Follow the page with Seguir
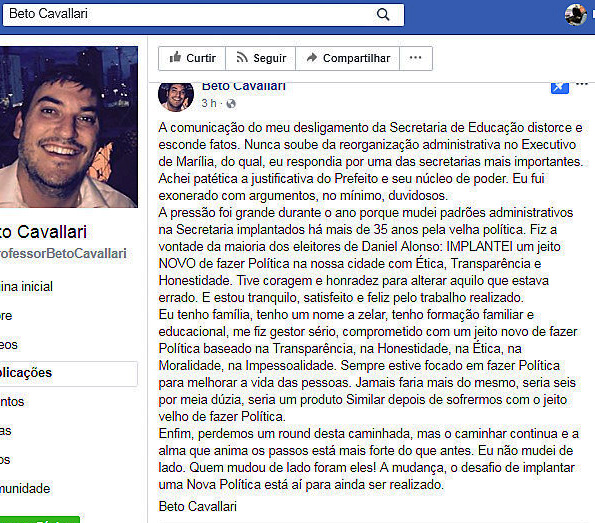 [x=261, y=58]
